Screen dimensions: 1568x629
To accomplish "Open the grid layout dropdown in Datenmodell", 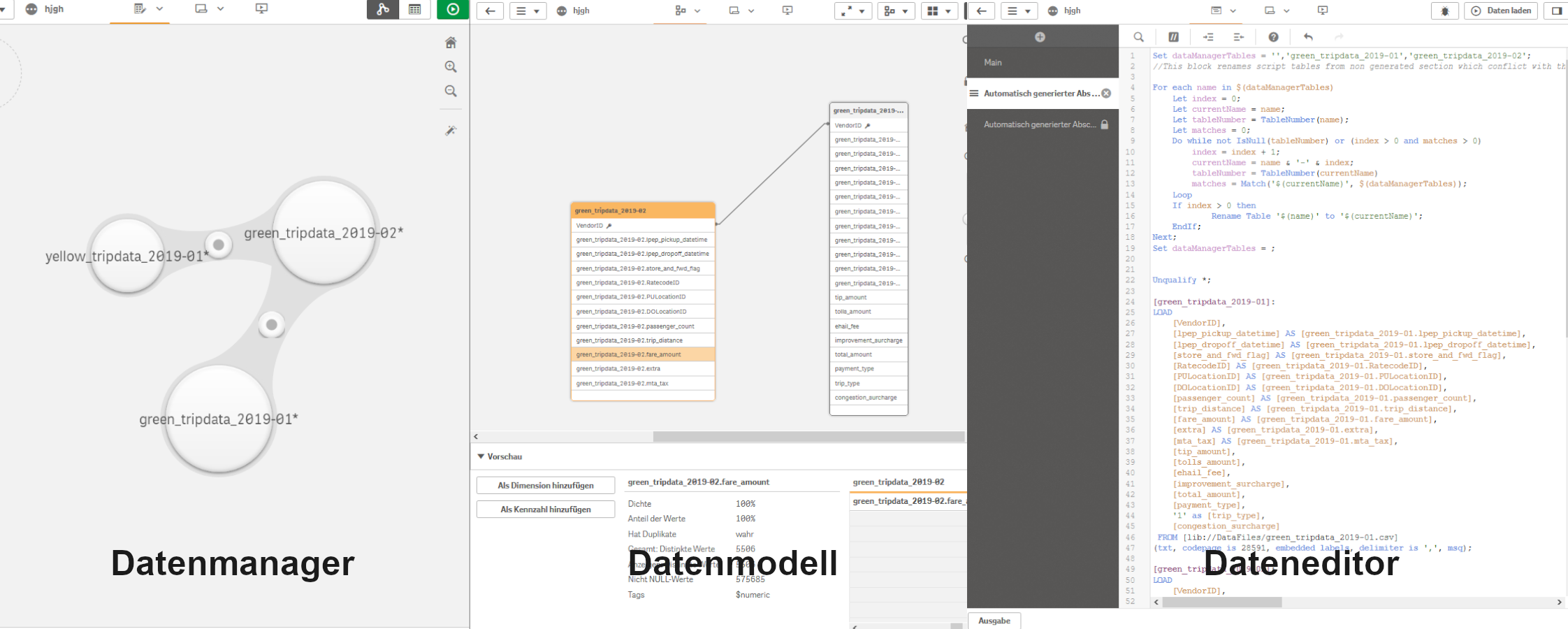I will click(x=939, y=10).
